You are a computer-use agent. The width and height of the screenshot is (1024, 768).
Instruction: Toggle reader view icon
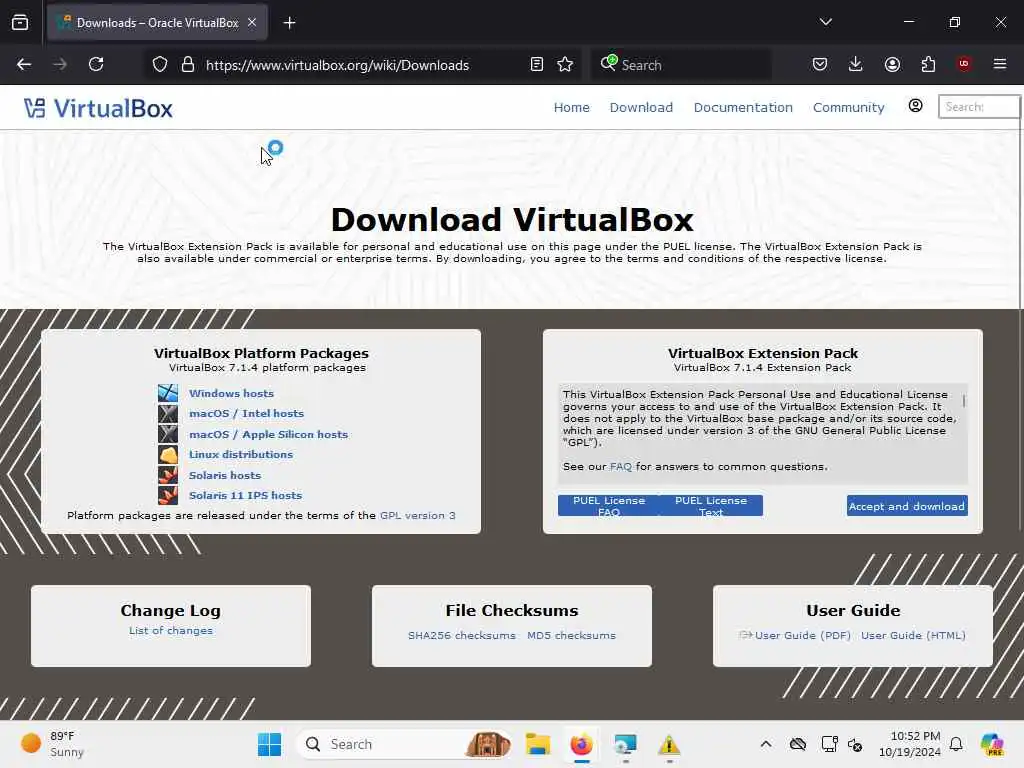point(536,65)
